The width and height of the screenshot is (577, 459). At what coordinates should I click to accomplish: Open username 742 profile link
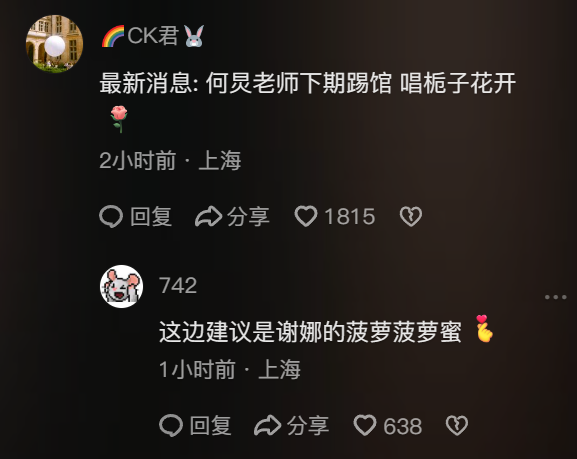(x=178, y=285)
